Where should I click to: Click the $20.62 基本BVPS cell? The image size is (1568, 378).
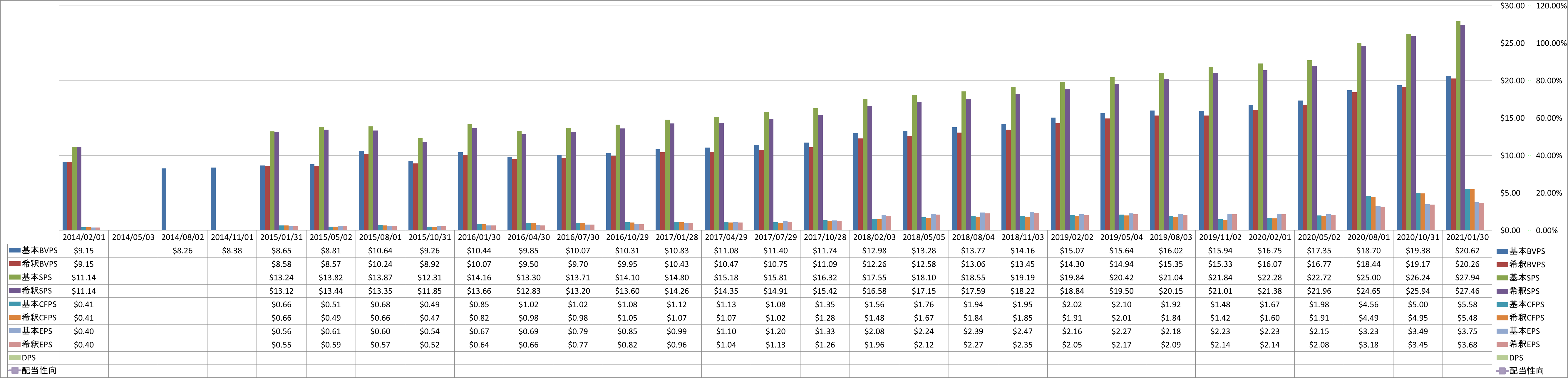1467,251
